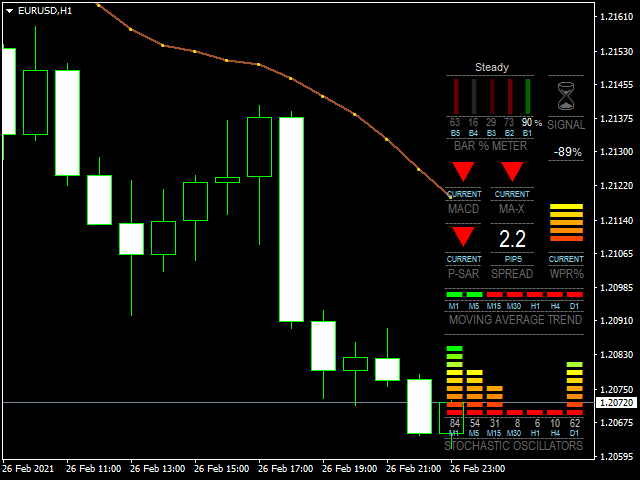640x480 pixels.
Task: Click the M1 green moving average trend indicator
Action: (x=454, y=295)
